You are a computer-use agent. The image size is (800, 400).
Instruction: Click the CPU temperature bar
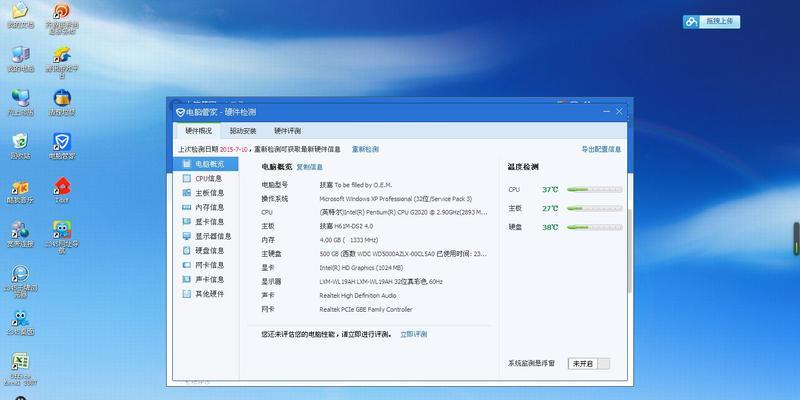[594, 189]
